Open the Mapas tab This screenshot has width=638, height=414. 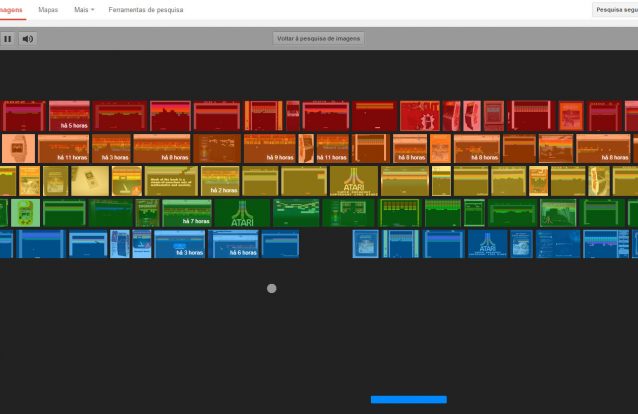[x=48, y=9]
